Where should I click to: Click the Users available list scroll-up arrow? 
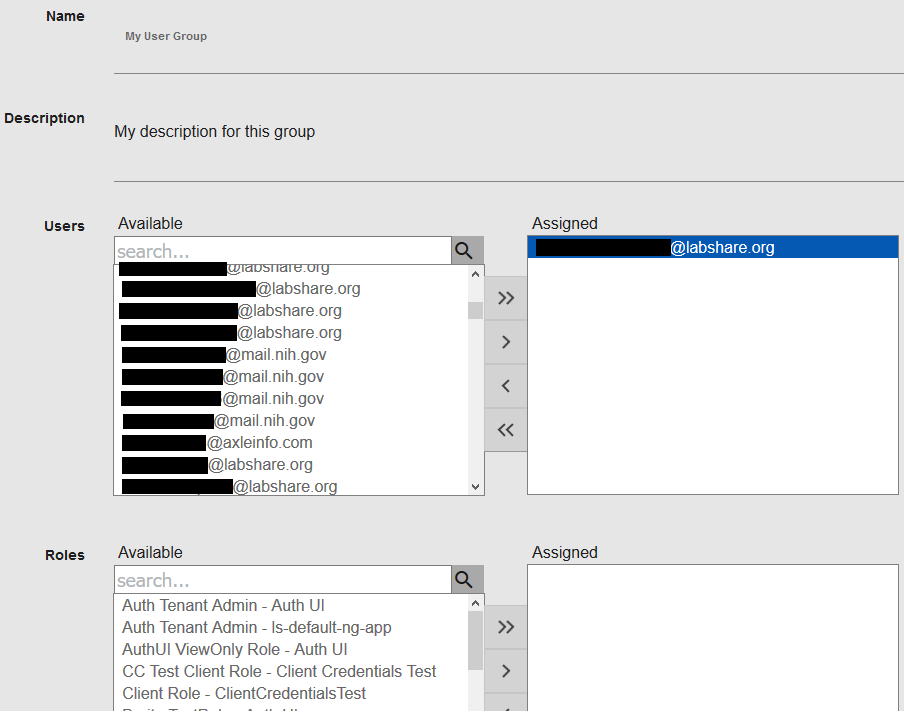476,274
